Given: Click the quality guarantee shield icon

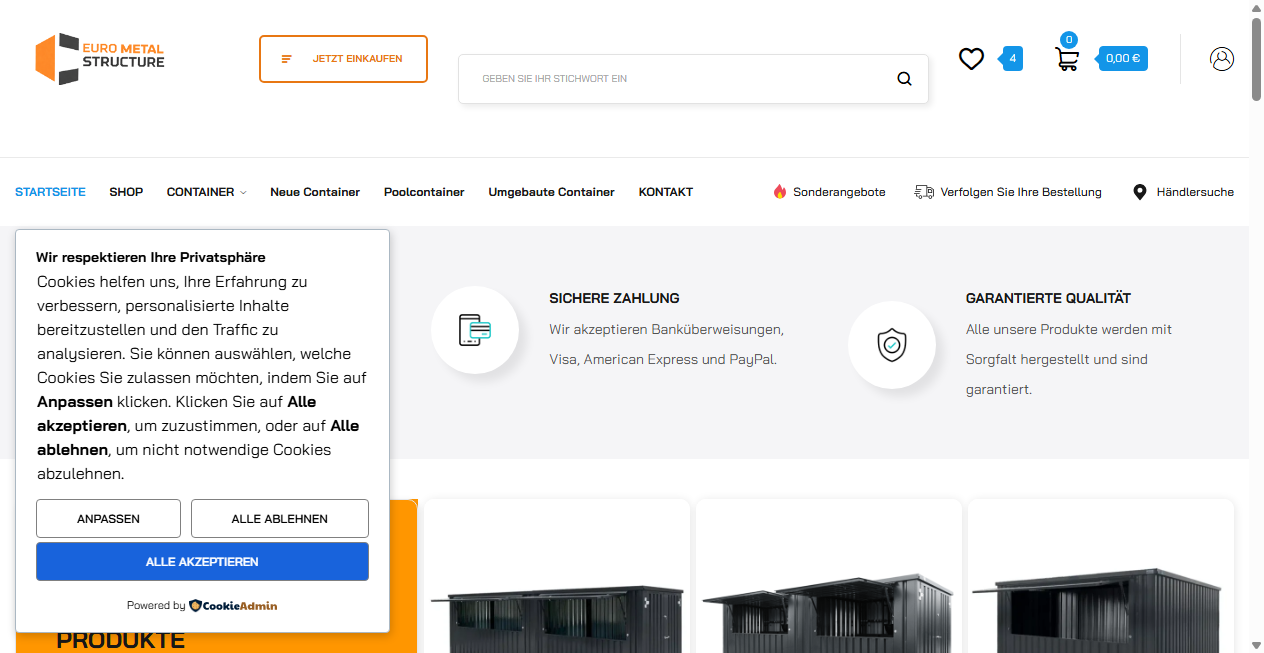Looking at the screenshot, I should coord(891,345).
